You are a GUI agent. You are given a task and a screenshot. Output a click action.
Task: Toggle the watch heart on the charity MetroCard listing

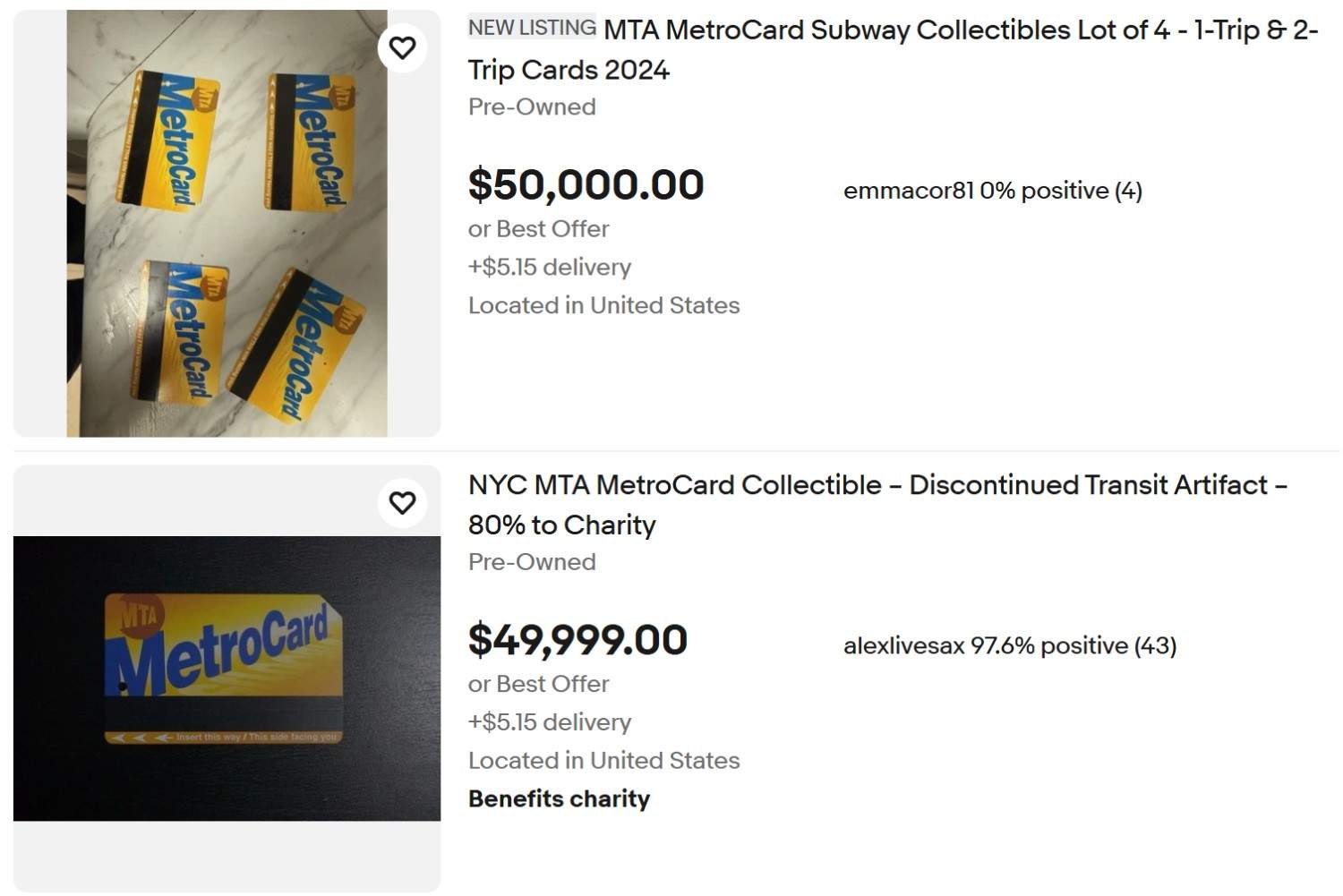(403, 503)
